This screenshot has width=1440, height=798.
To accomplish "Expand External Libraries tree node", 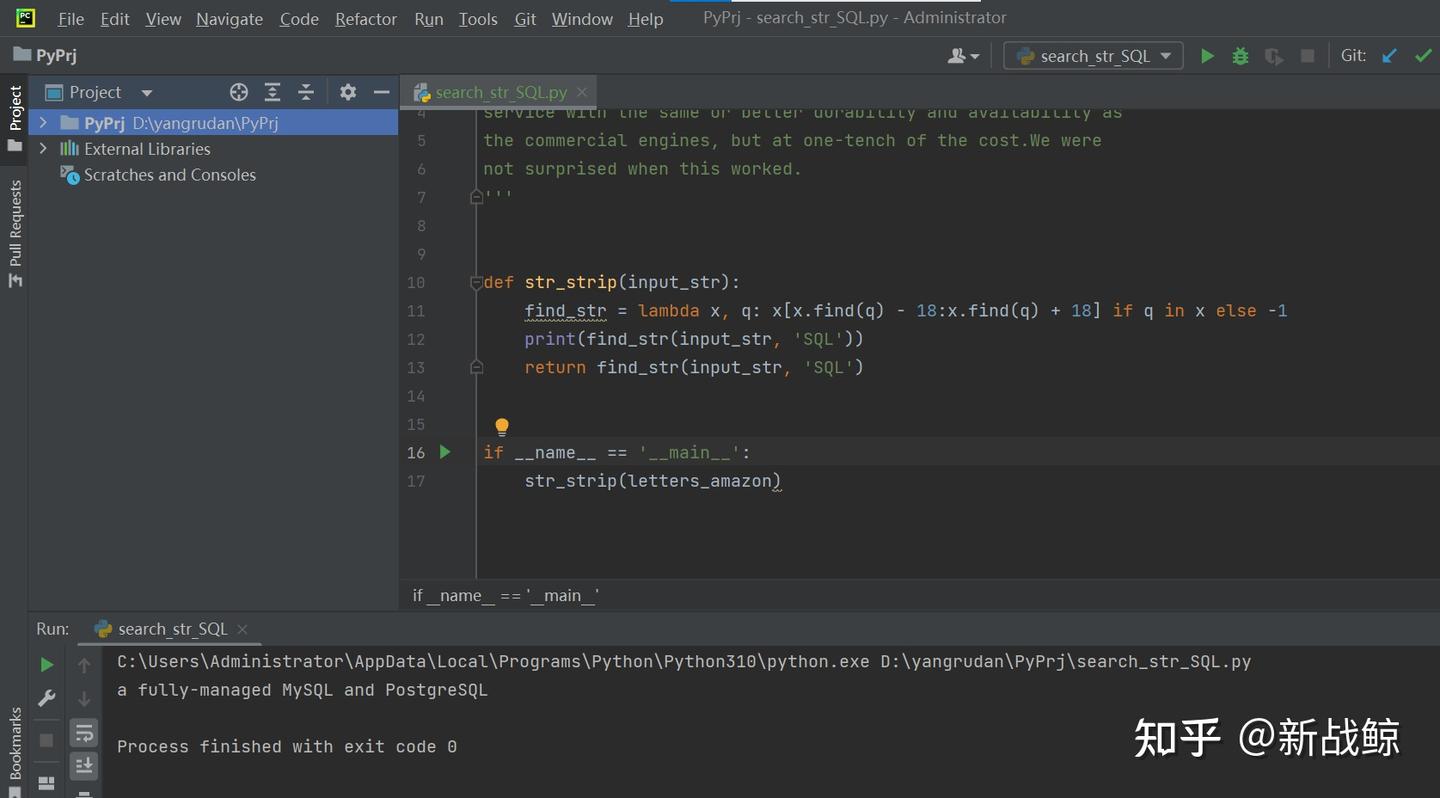I will point(43,149).
